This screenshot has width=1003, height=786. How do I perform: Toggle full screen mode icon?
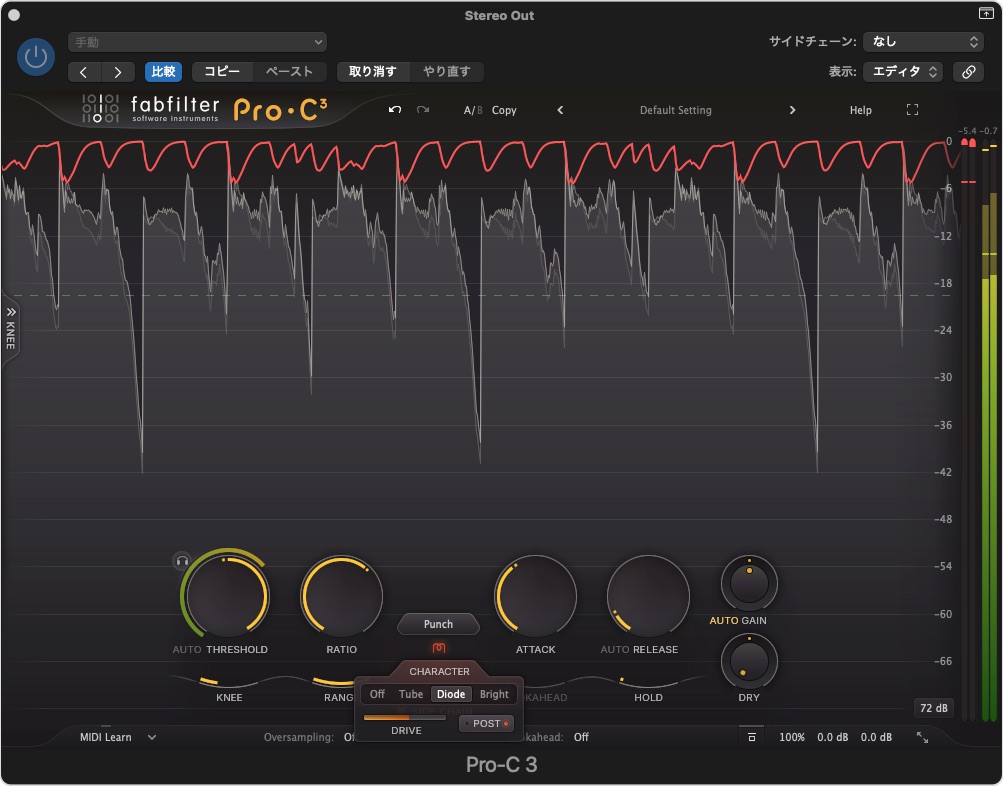click(x=912, y=110)
